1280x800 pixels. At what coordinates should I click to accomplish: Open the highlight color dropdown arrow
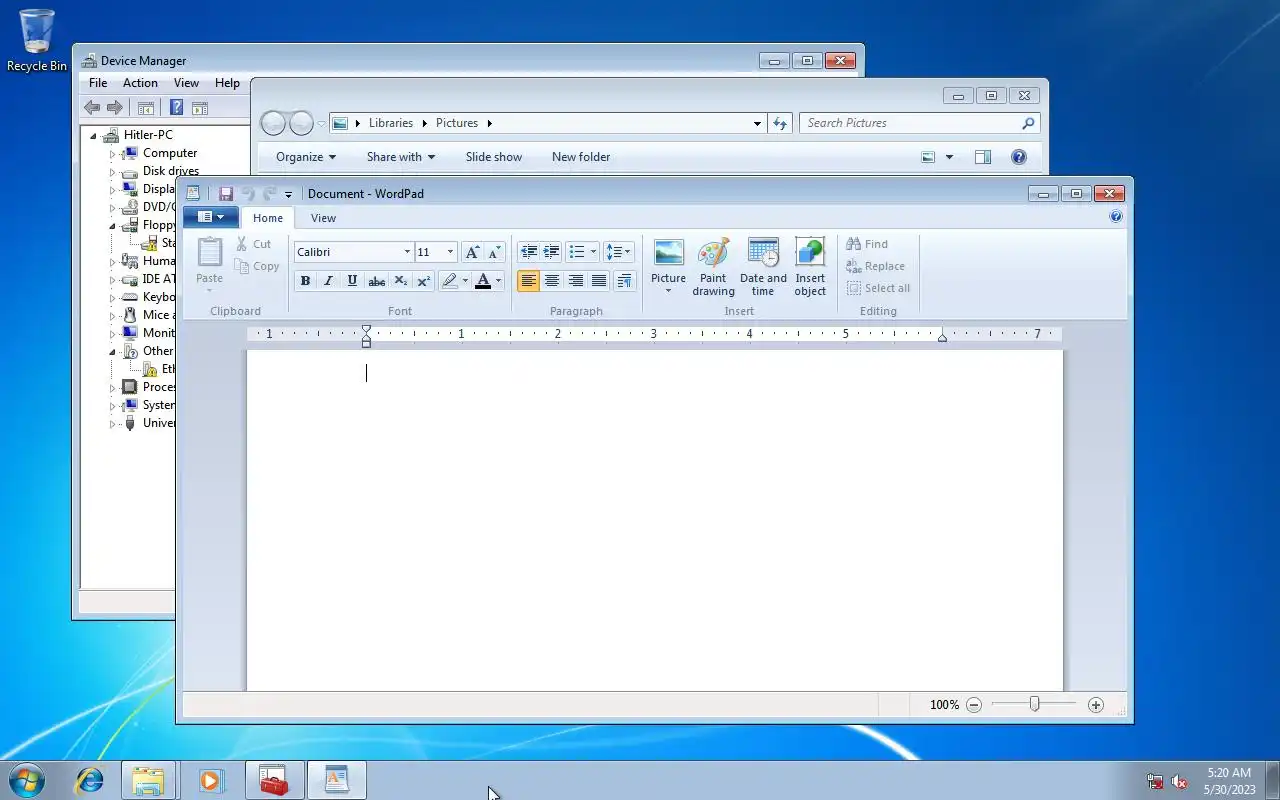(x=465, y=281)
